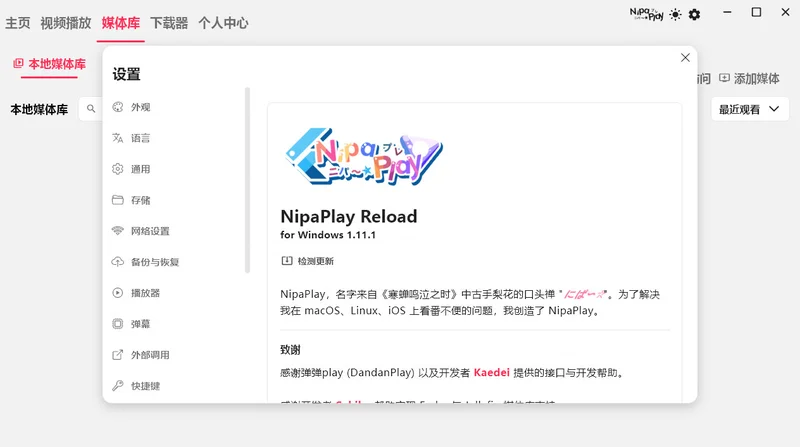The image size is (800, 447).
Task: Click the pink にぱー☆ catchphrase text
Action: tap(585, 294)
